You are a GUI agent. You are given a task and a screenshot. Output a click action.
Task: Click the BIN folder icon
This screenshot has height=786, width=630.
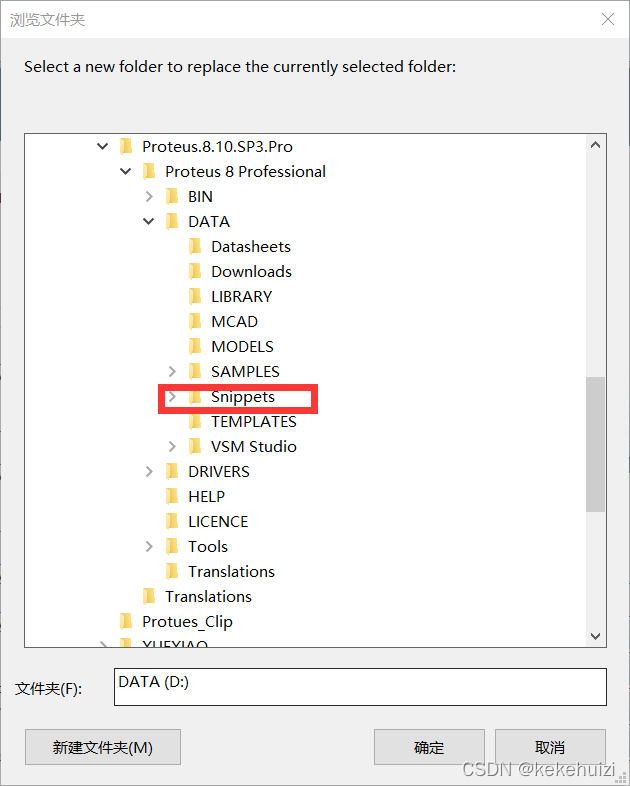tap(172, 196)
